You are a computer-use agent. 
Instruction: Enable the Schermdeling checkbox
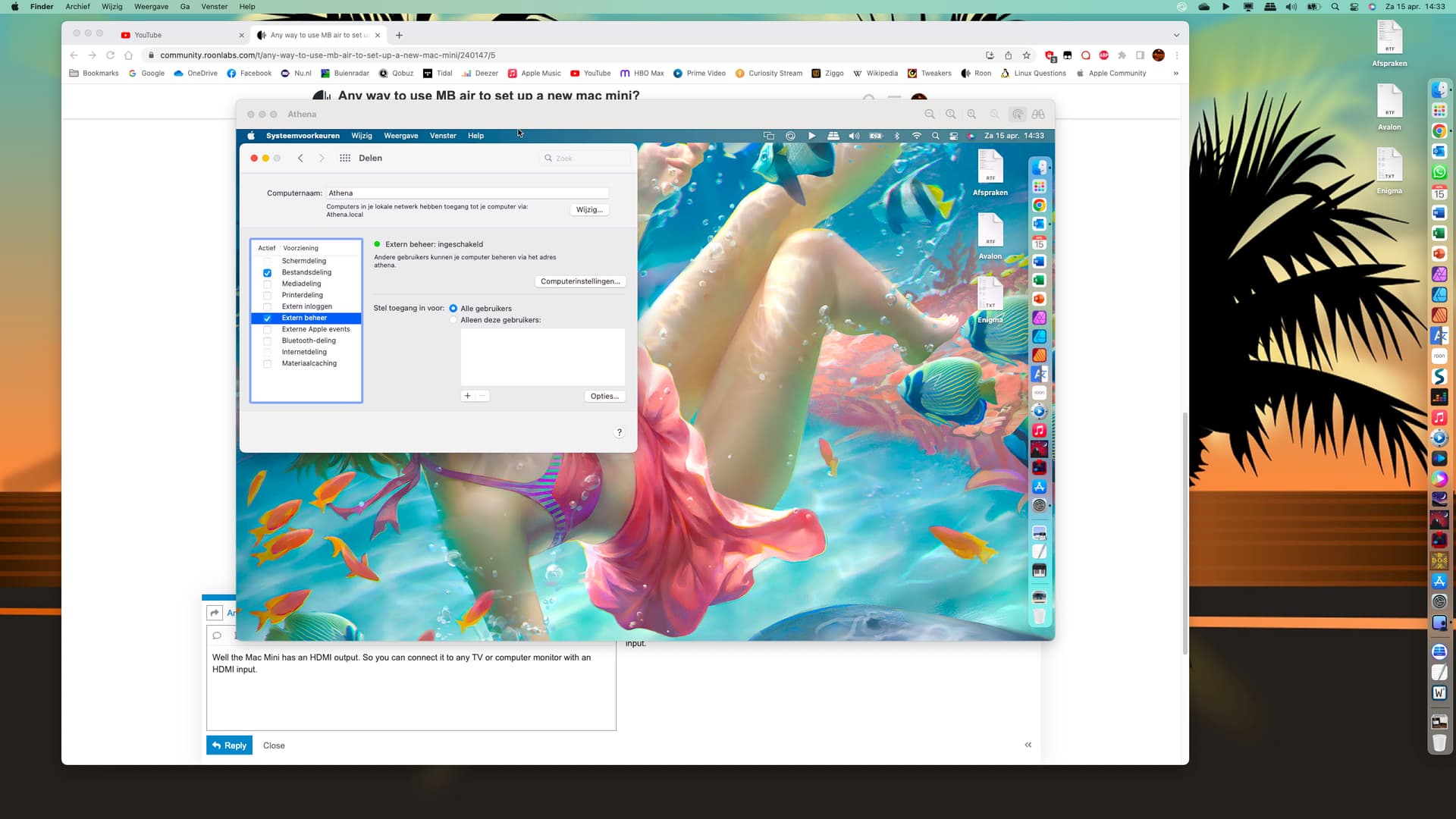tap(267, 262)
